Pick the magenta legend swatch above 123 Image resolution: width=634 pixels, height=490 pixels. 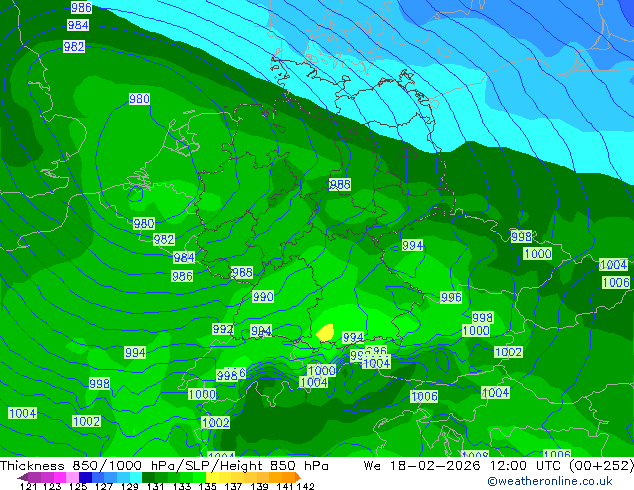[x=59, y=477]
